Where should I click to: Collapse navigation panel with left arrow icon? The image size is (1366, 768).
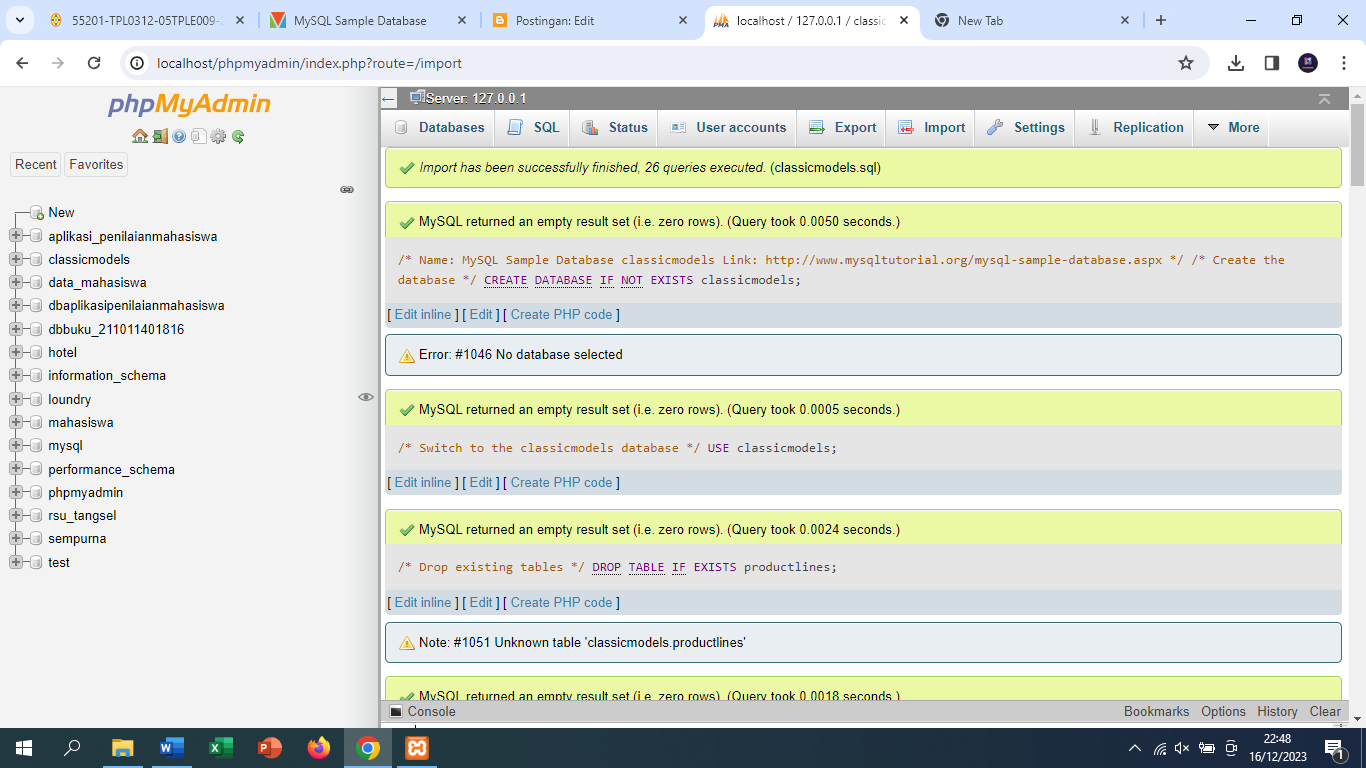point(390,98)
